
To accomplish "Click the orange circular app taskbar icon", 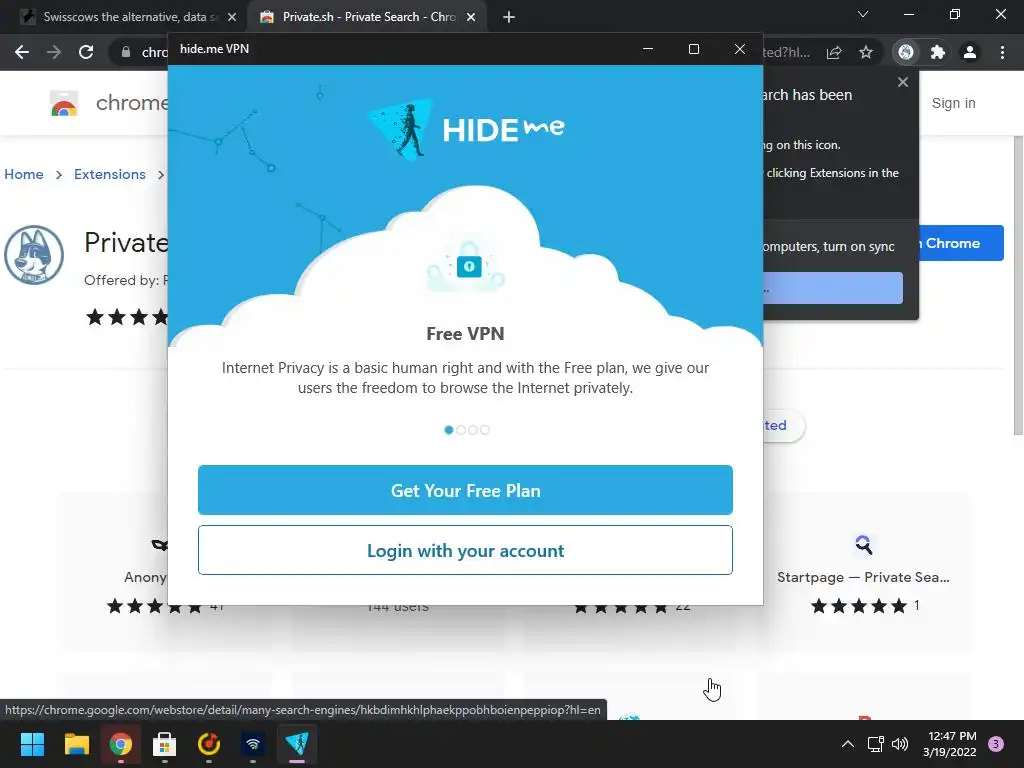I will tap(209, 744).
